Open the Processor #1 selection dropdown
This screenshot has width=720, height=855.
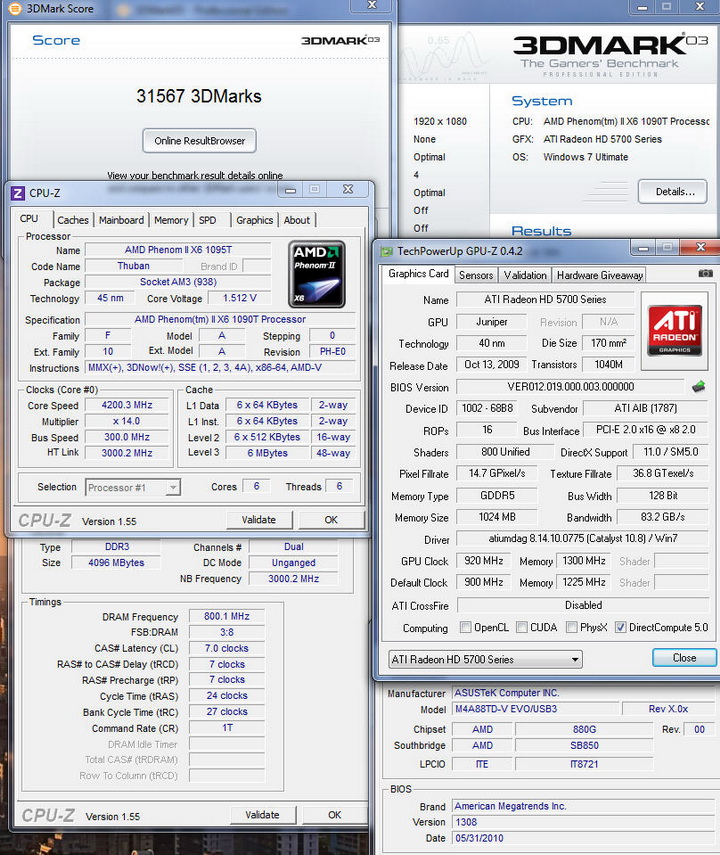click(x=133, y=487)
